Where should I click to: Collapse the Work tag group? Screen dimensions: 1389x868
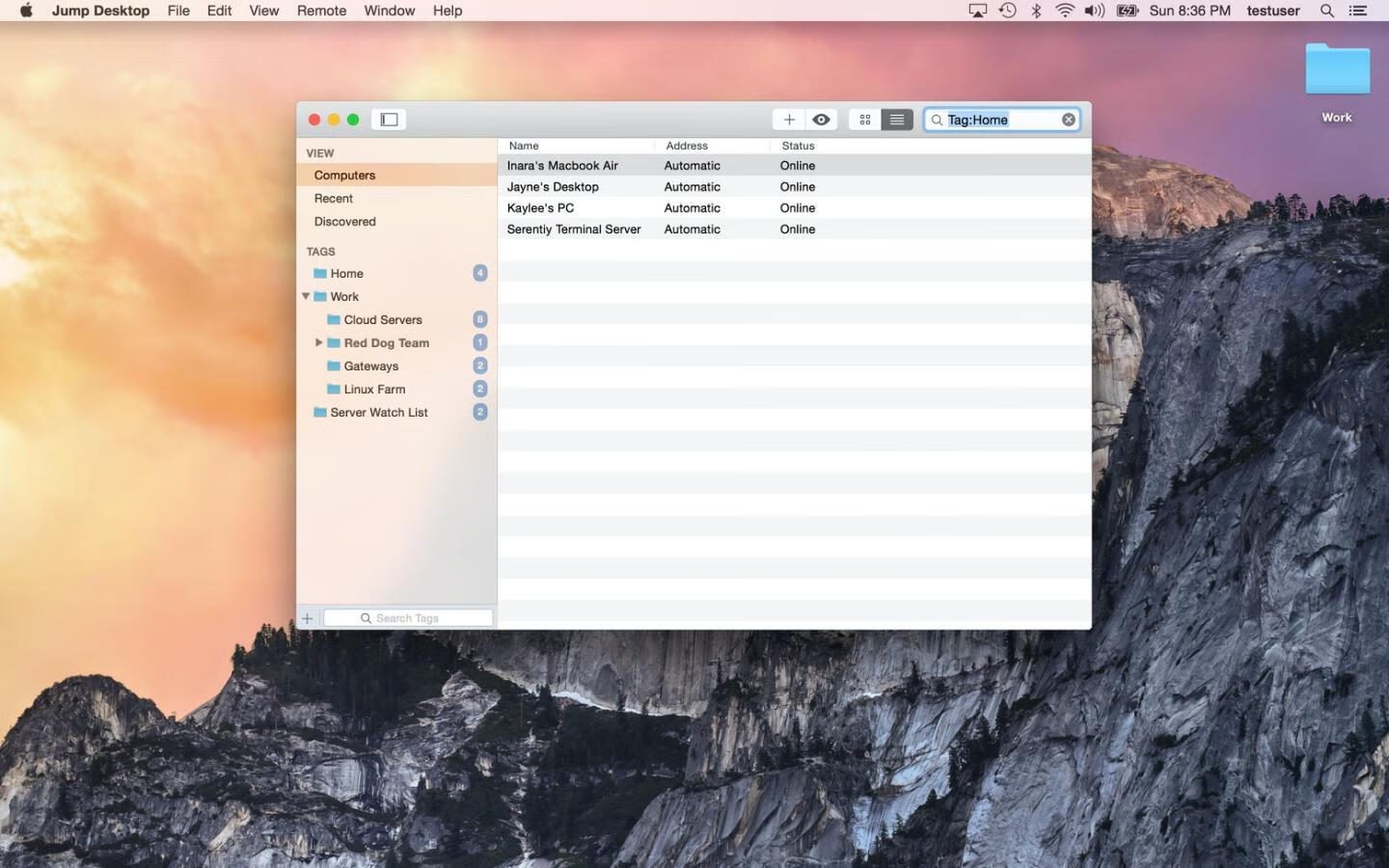[306, 296]
